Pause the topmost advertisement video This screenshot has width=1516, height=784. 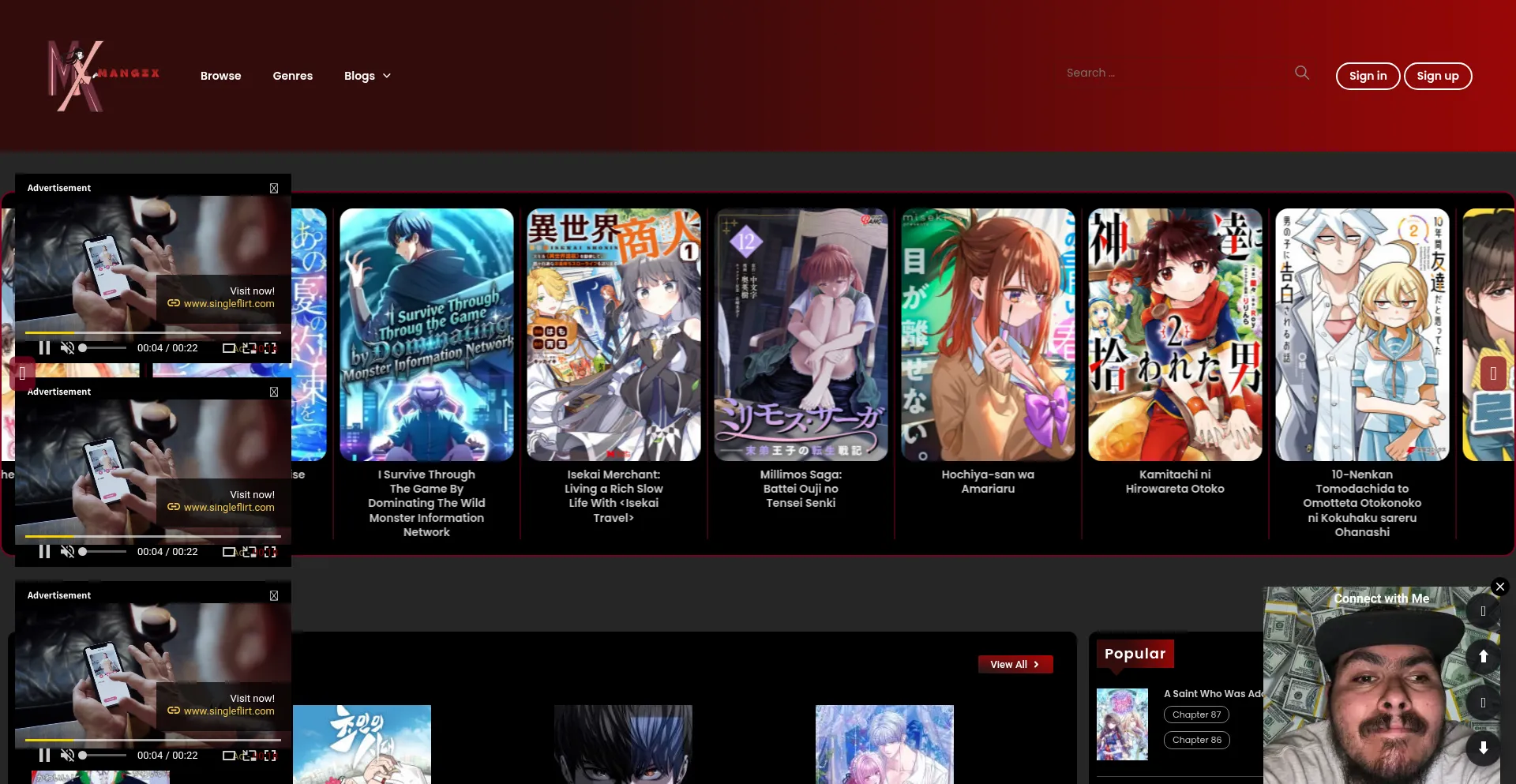point(44,348)
